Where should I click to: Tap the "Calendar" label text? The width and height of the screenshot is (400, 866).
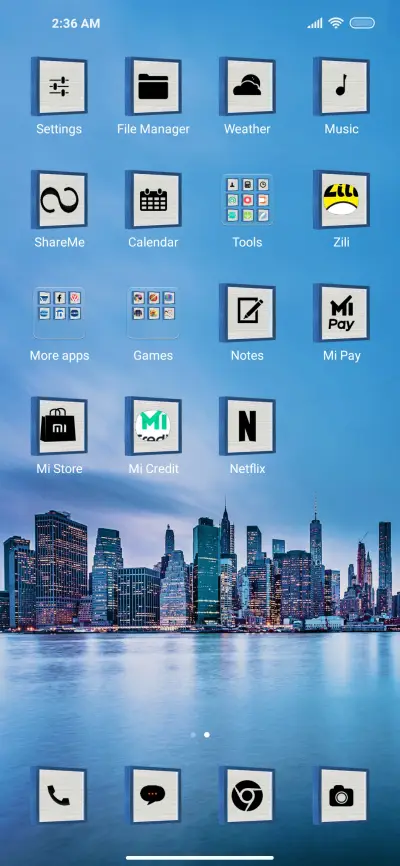point(153,242)
